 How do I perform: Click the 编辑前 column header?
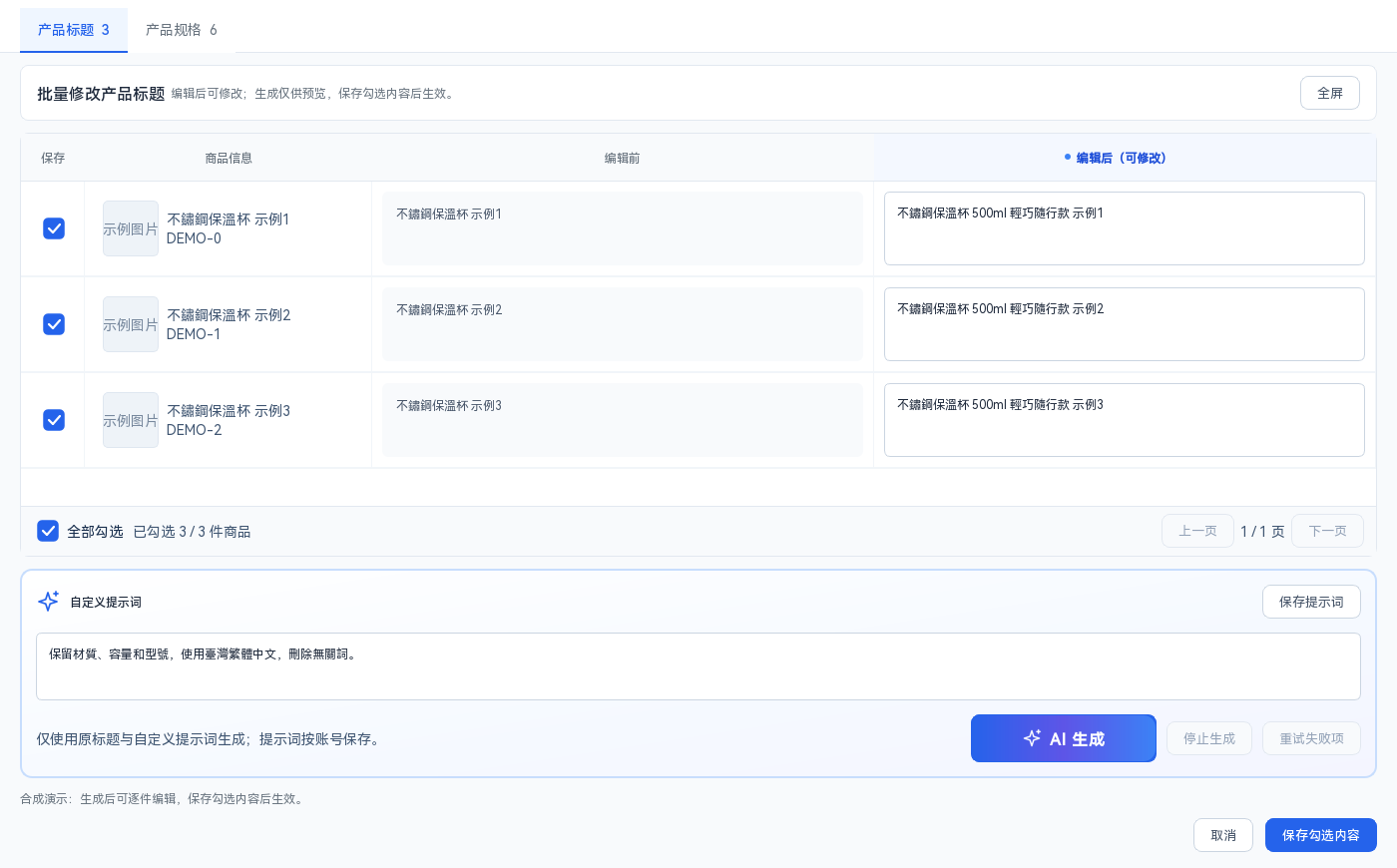tap(623, 158)
